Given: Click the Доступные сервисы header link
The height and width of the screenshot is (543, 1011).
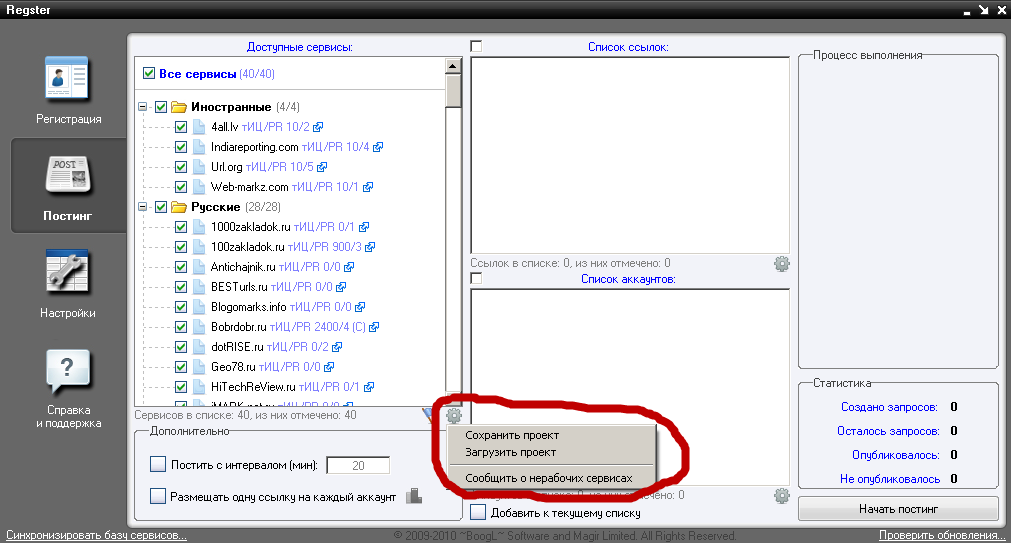Looking at the screenshot, I should pyautogui.click(x=300, y=47).
